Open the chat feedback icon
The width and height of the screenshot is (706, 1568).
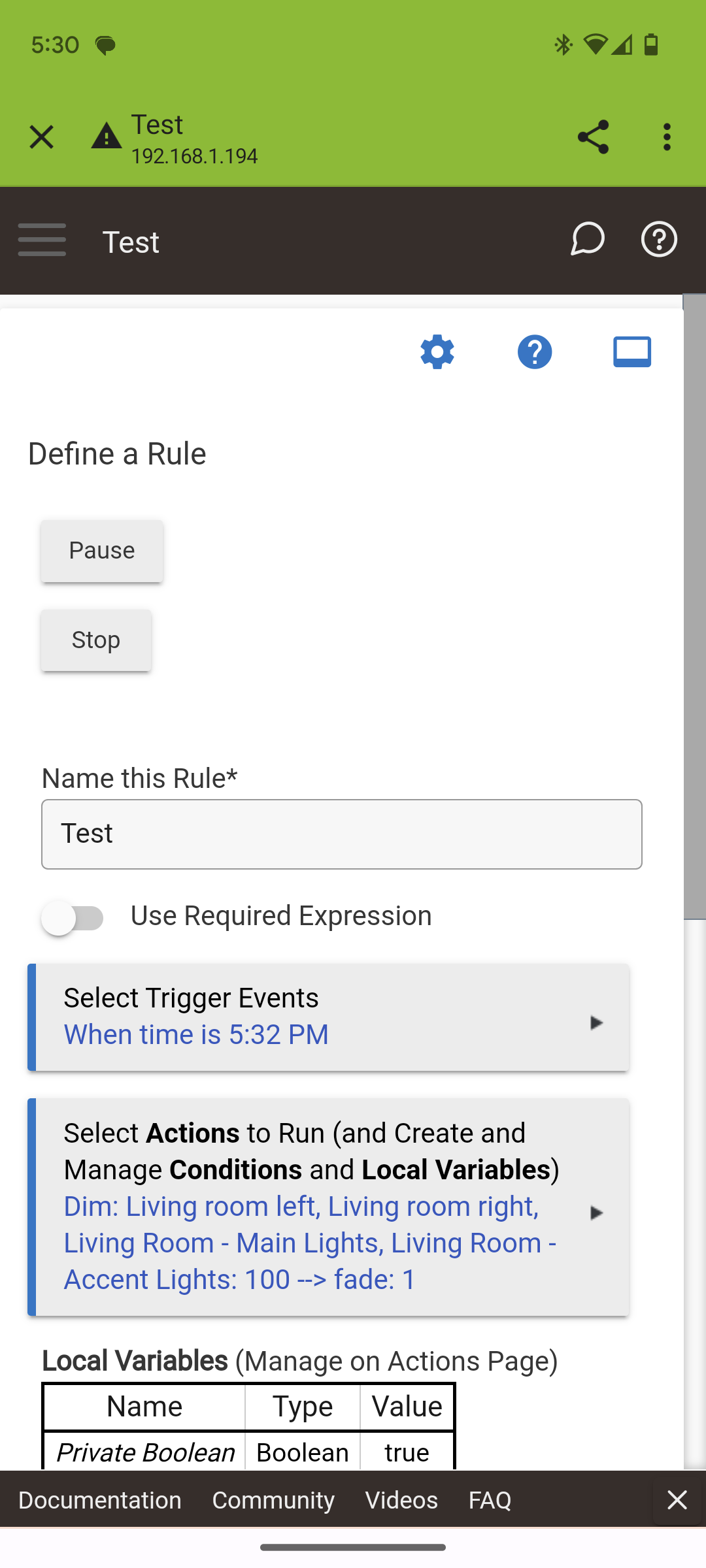click(x=586, y=240)
